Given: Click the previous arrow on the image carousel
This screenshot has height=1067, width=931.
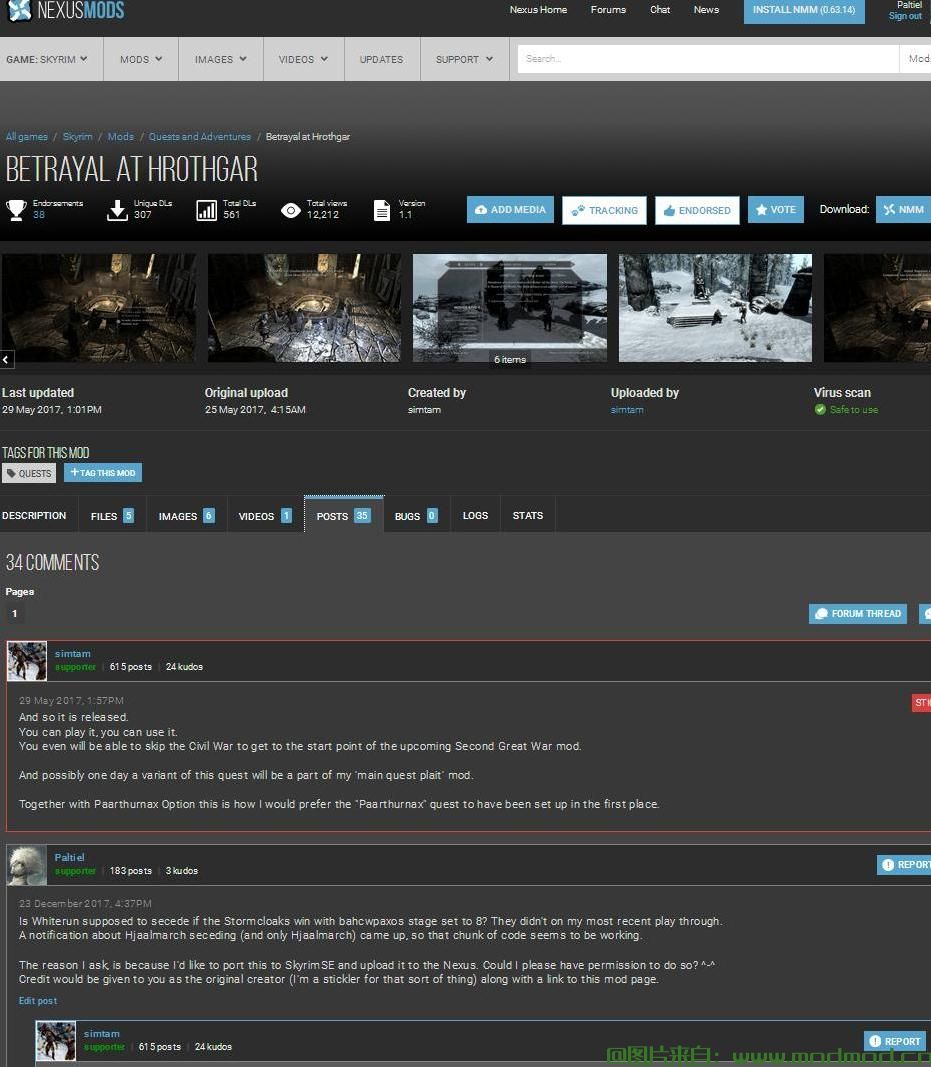Looking at the screenshot, I should pos(6,359).
